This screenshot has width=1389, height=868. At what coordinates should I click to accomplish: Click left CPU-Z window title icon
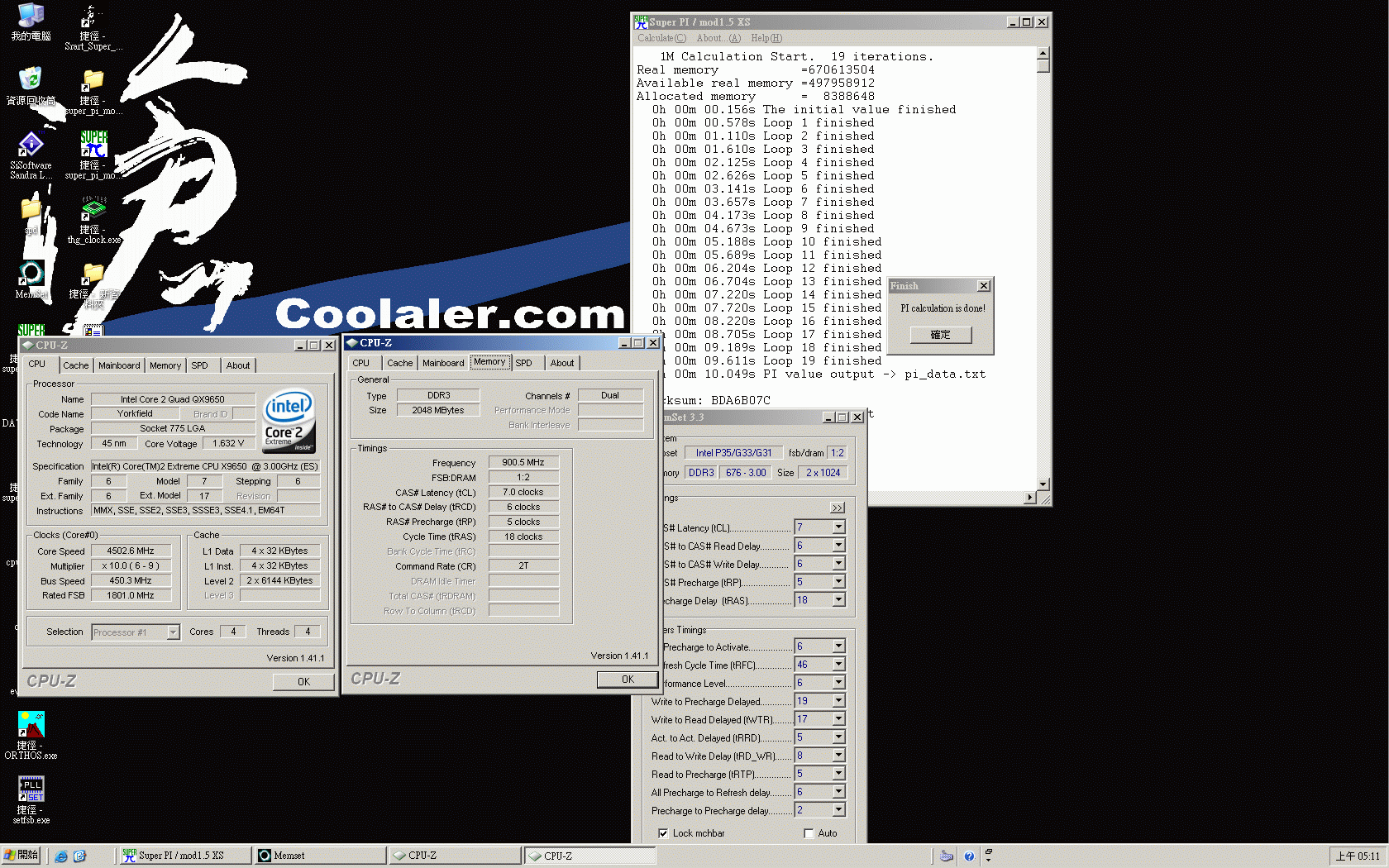27,346
